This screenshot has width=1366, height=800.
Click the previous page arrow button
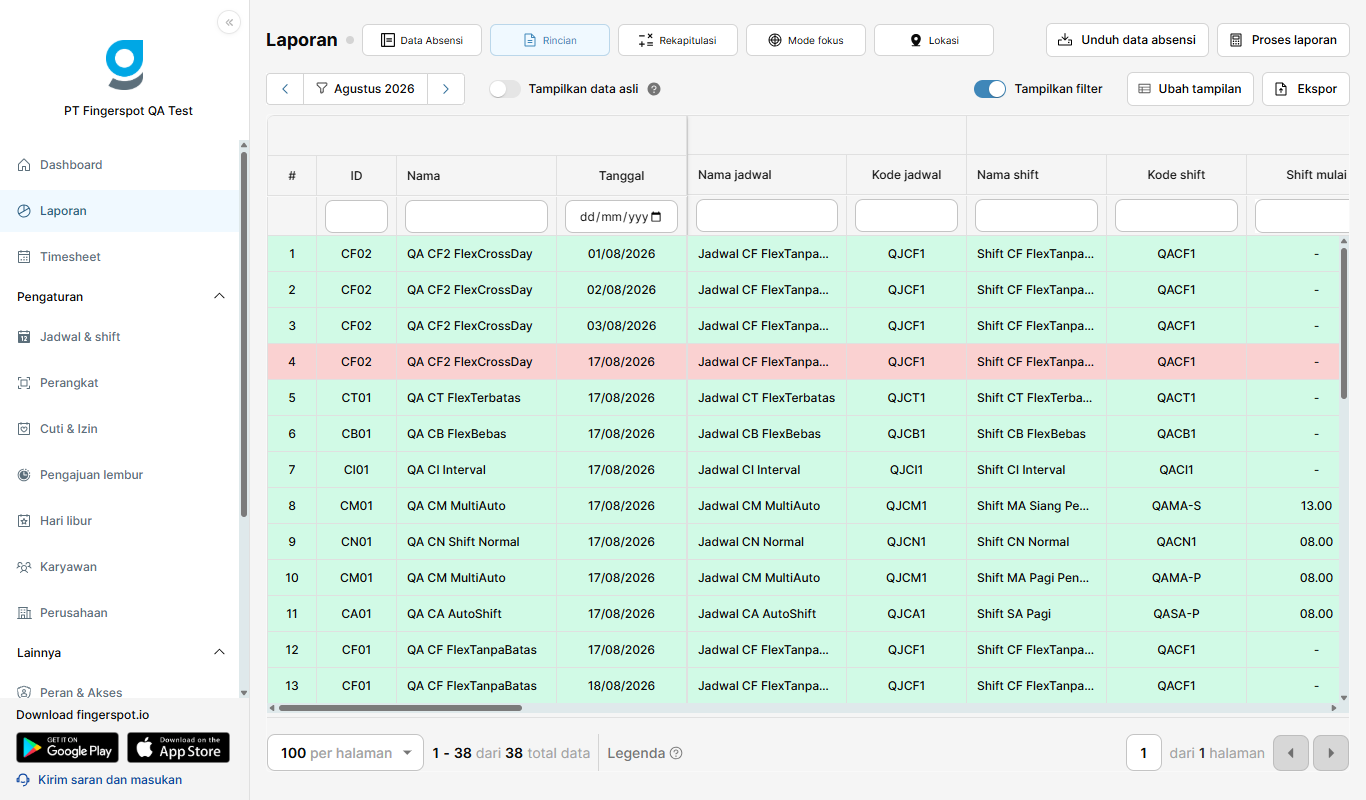click(1291, 753)
